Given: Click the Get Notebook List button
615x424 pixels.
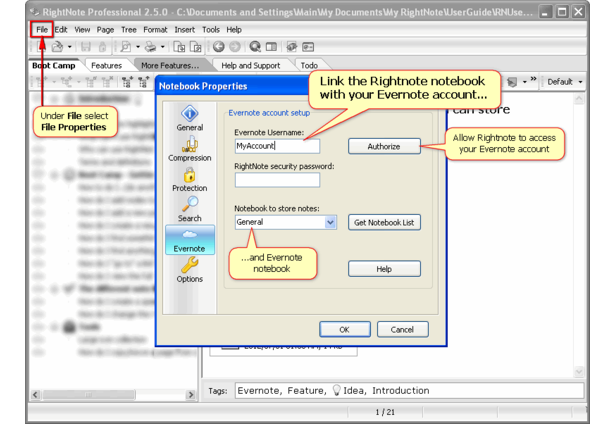Looking at the screenshot, I should click(384, 222).
